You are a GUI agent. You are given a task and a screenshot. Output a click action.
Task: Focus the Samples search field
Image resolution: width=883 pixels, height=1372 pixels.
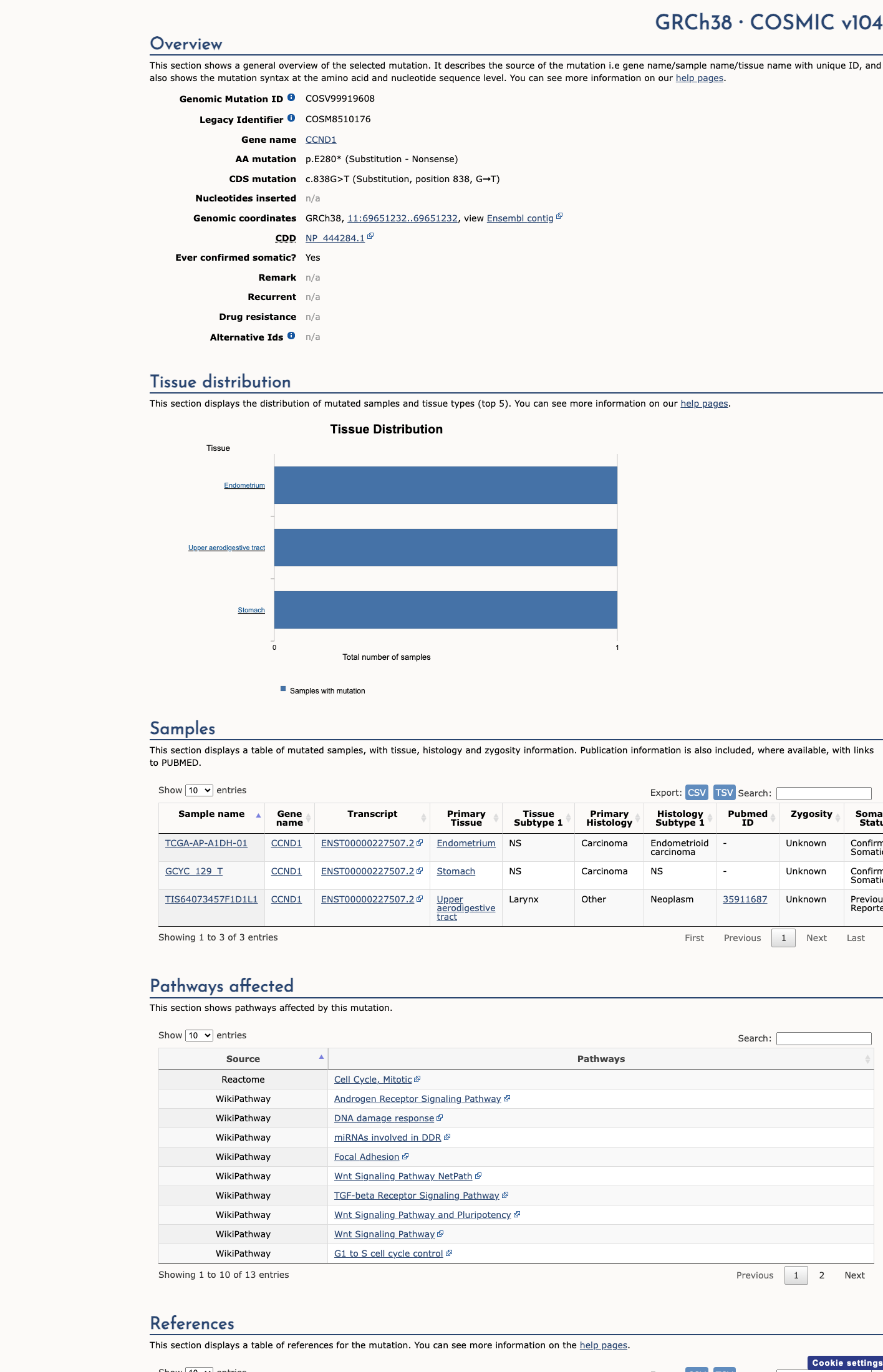(824, 793)
